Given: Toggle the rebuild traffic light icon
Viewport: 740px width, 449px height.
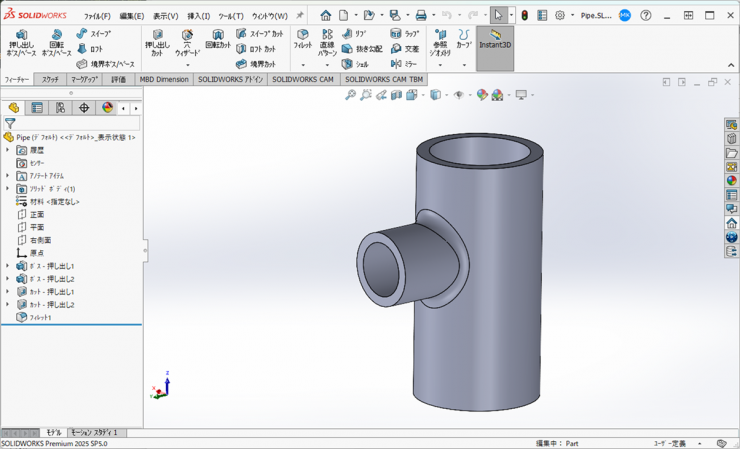Looking at the screenshot, I should tap(524, 16).
